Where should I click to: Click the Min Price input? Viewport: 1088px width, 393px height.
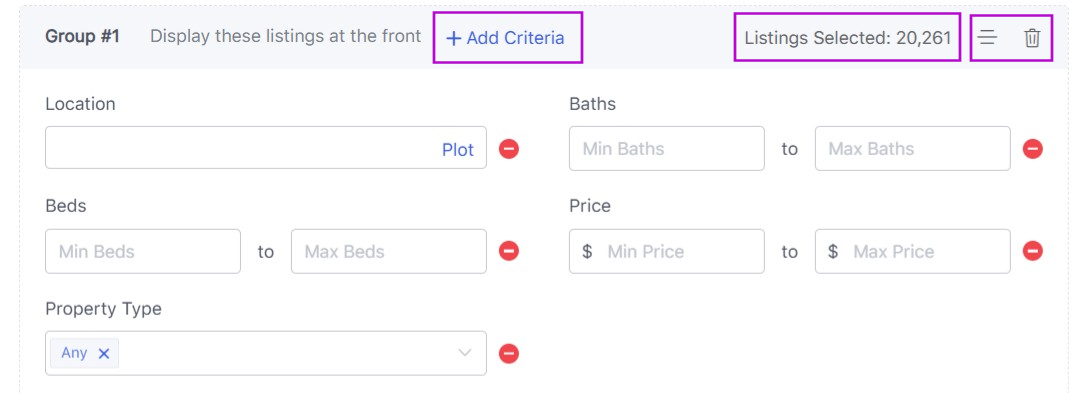667,251
